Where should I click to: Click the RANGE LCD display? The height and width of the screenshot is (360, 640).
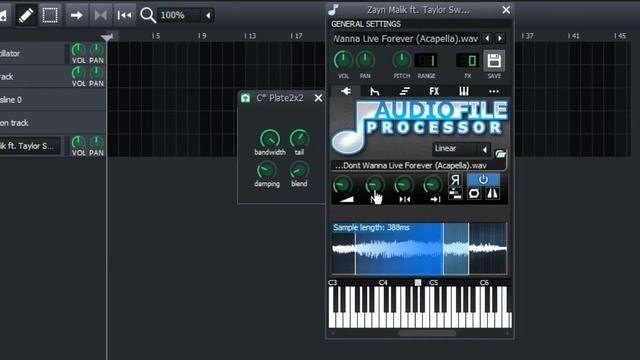(x=426, y=61)
